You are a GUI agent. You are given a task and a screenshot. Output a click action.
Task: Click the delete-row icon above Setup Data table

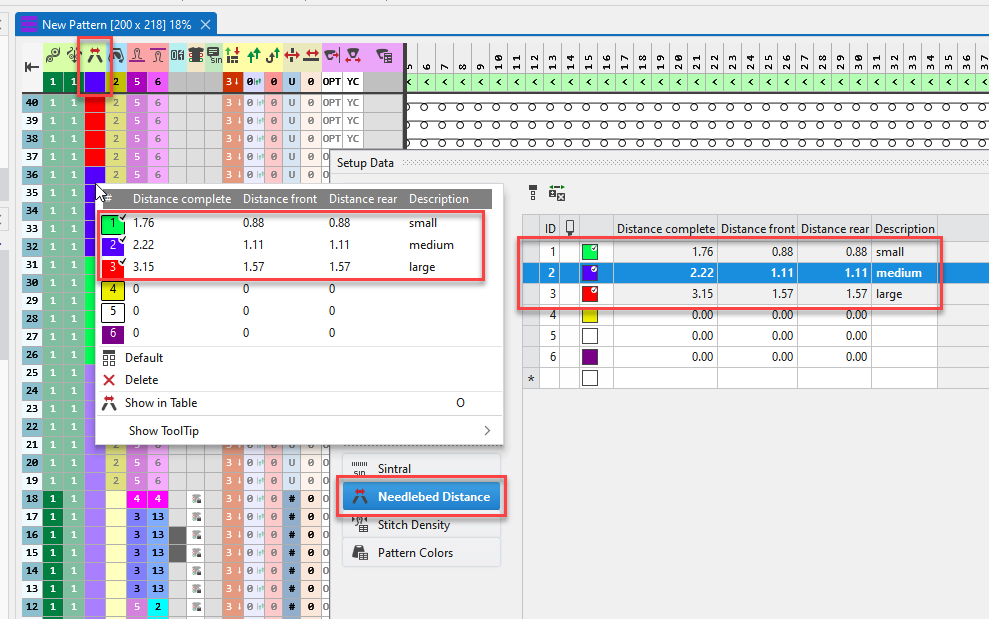point(557,193)
